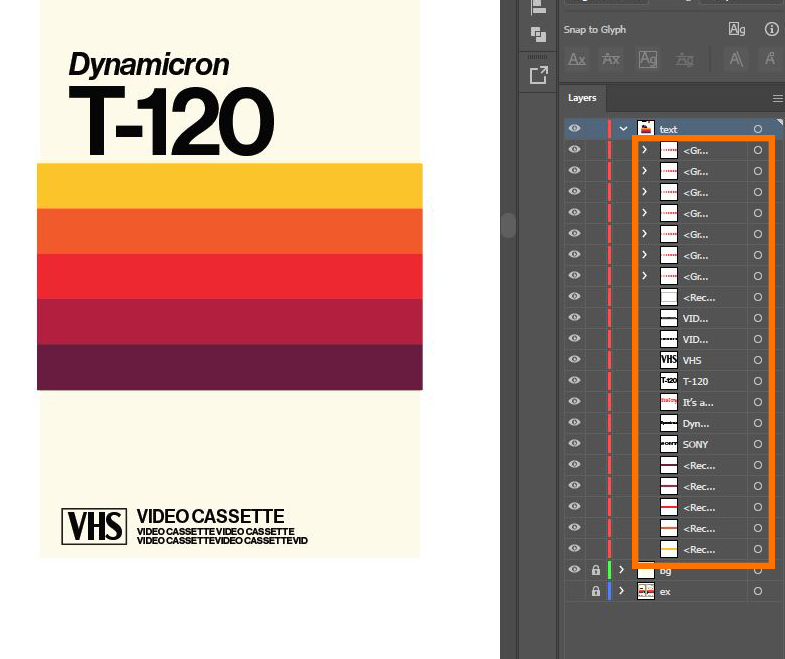Select the yellow stripe on artboard
785x659 pixels.
pos(230,186)
